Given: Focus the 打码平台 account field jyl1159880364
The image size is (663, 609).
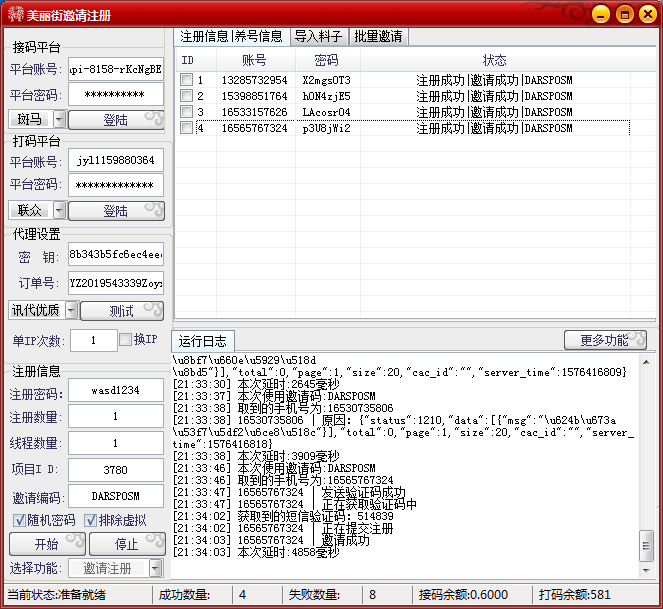Looking at the screenshot, I should [116, 160].
